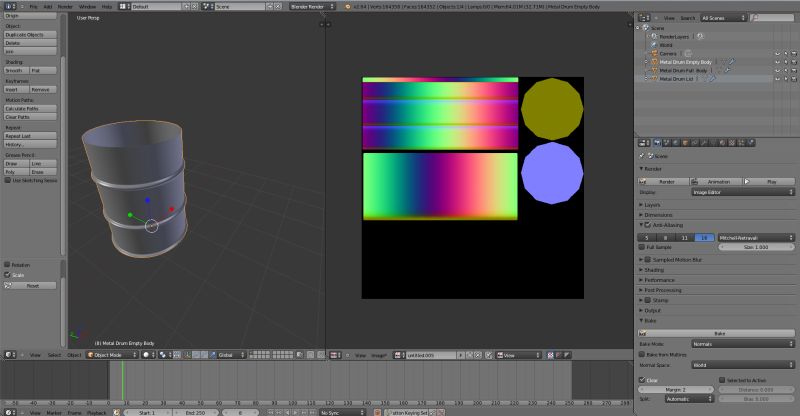This screenshot has height=416, width=800.
Task: Open the World properties tab icon
Action: (x=676, y=143)
